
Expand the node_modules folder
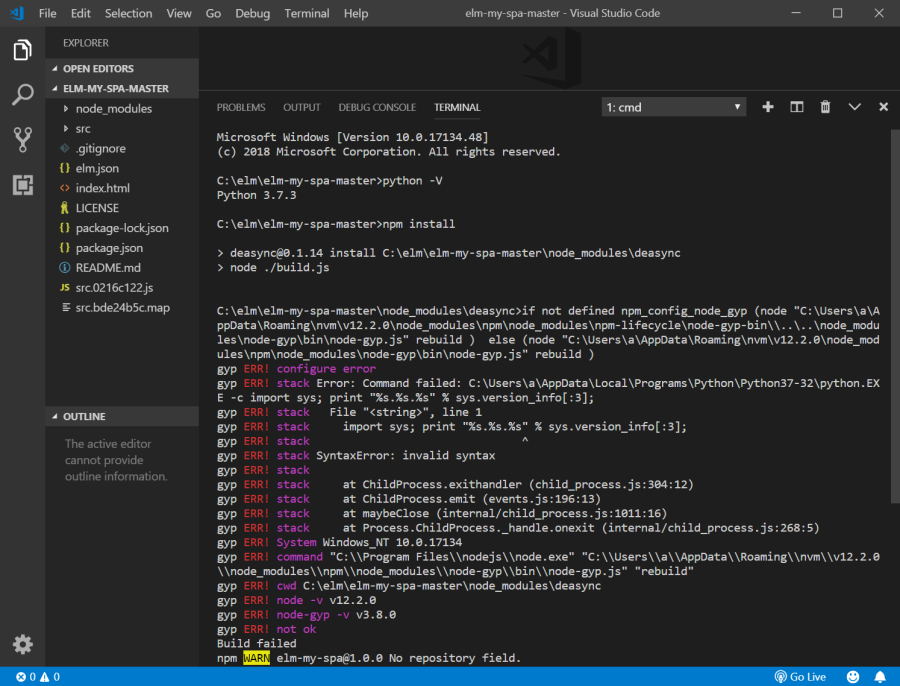point(113,108)
